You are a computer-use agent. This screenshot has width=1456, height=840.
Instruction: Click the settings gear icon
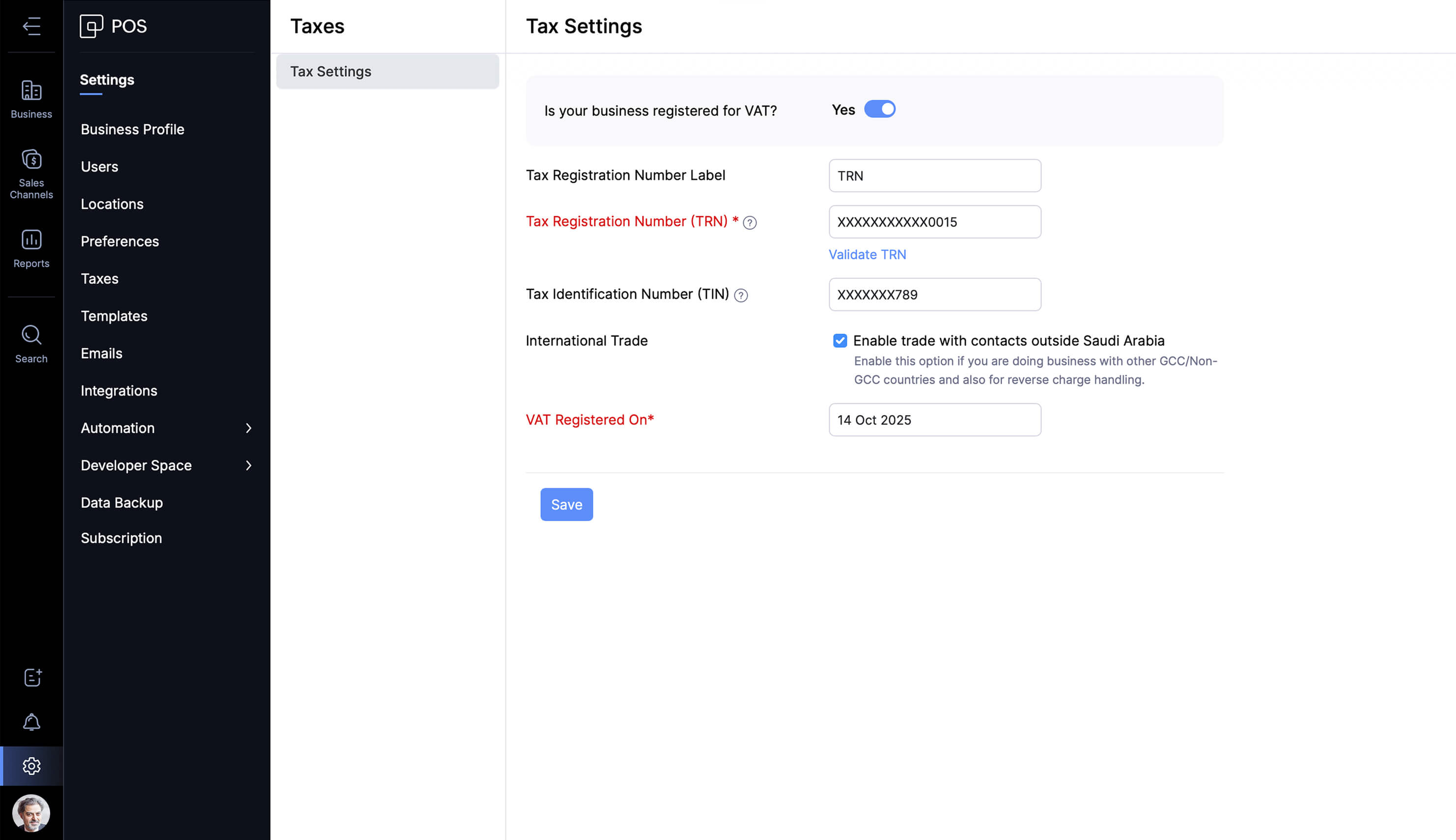pyautogui.click(x=31, y=765)
